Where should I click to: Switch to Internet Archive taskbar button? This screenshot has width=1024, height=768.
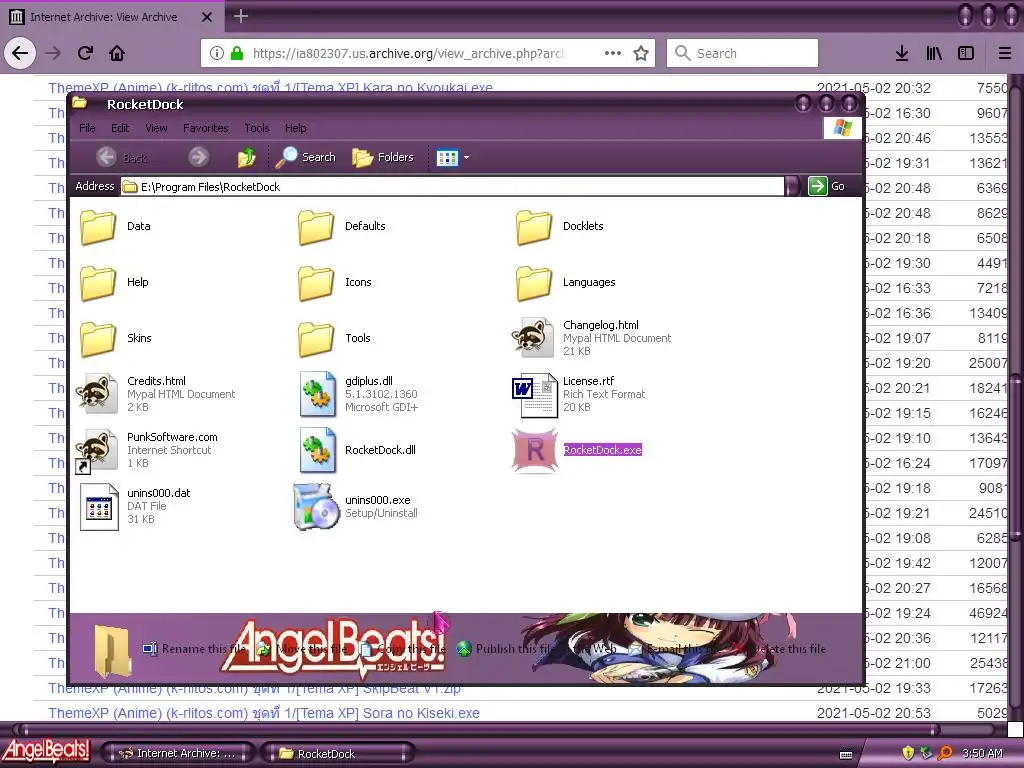coord(179,753)
